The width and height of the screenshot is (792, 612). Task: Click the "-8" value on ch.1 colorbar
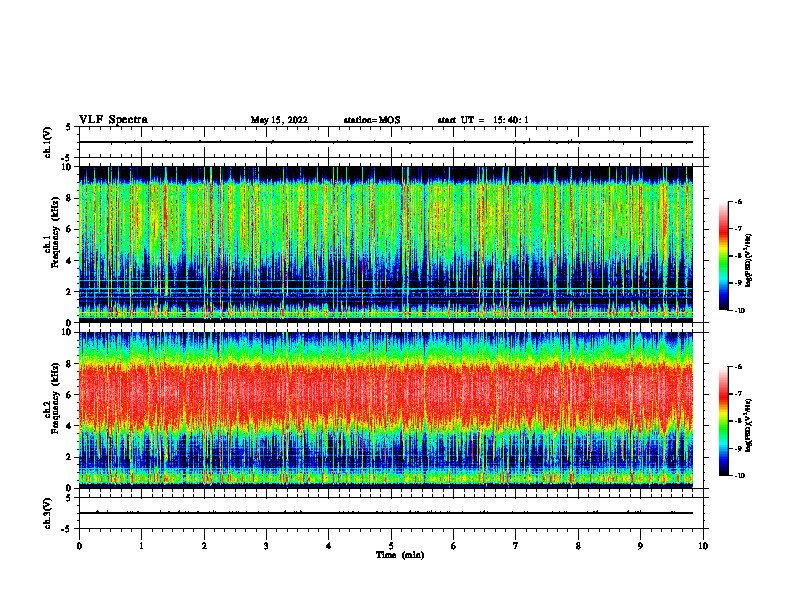pos(738,256)
